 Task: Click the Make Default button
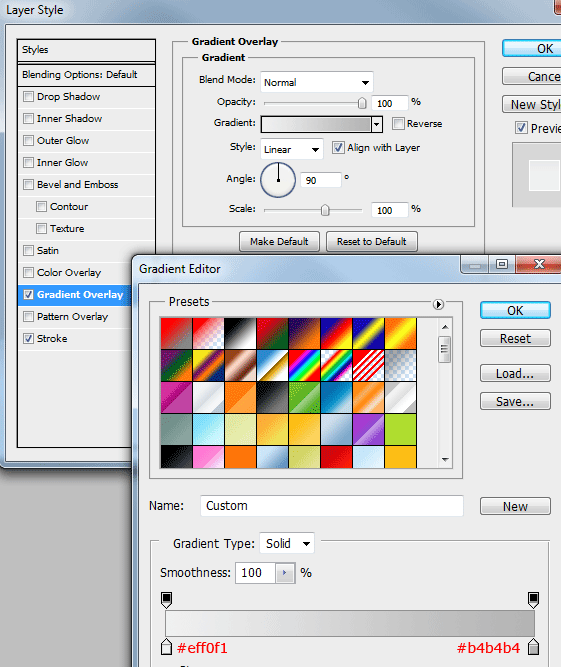[279, 242]
